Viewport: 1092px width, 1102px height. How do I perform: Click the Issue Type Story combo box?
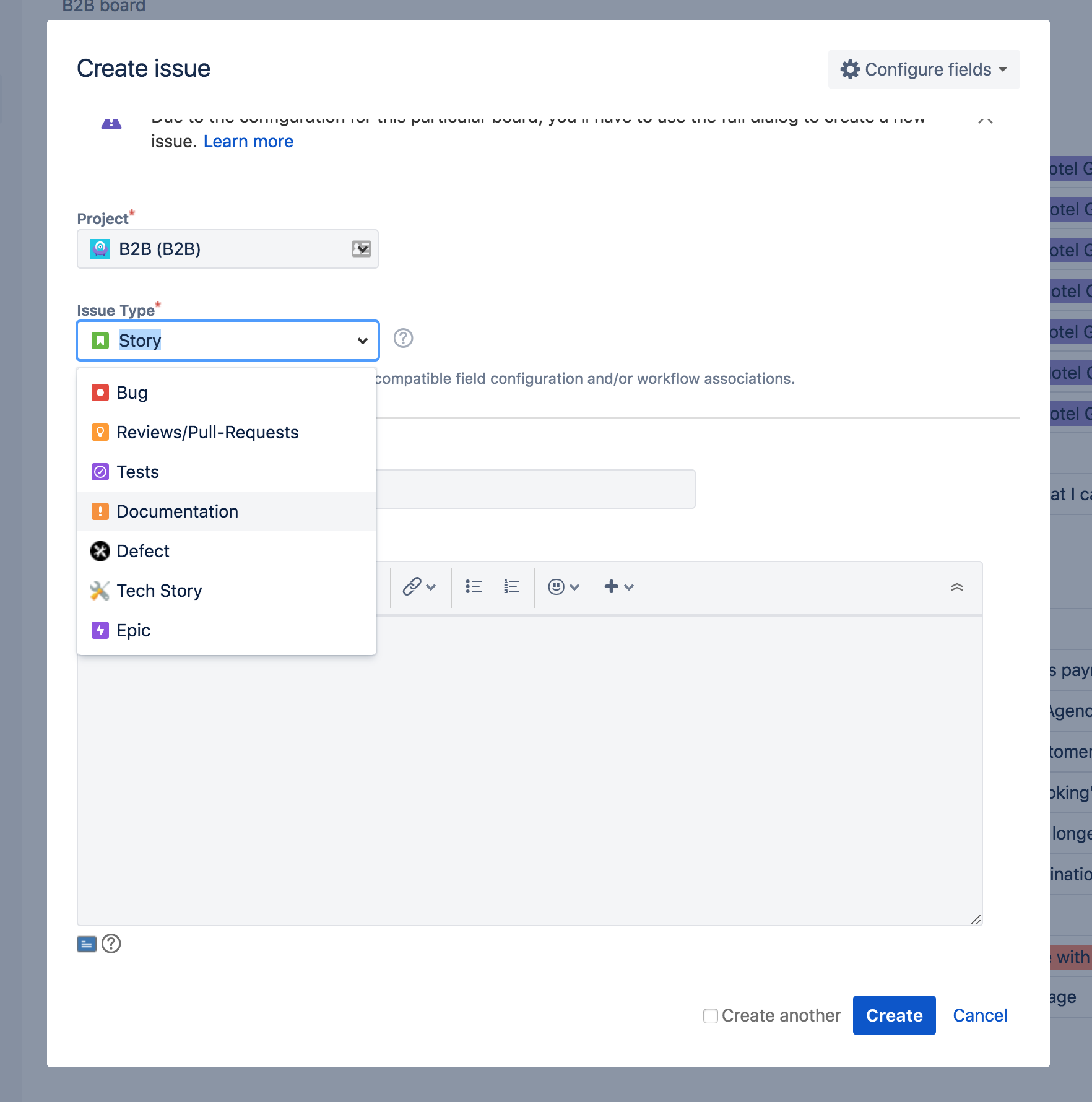click(x=228, y=341)
